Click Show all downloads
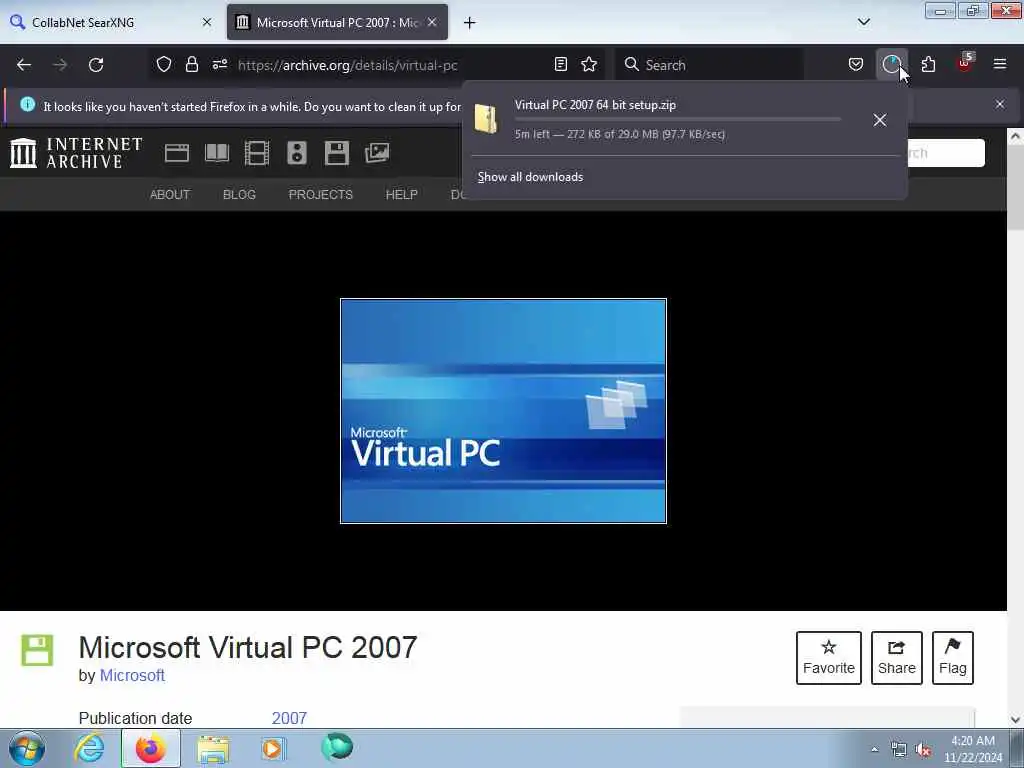Image resolution: width=1024 pixels, height=768 pixels. (530, 177)
